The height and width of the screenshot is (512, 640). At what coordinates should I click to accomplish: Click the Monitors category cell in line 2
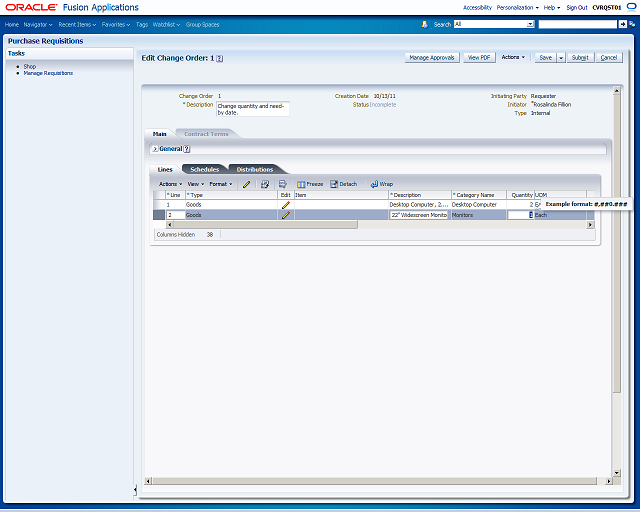coord(479,215)
